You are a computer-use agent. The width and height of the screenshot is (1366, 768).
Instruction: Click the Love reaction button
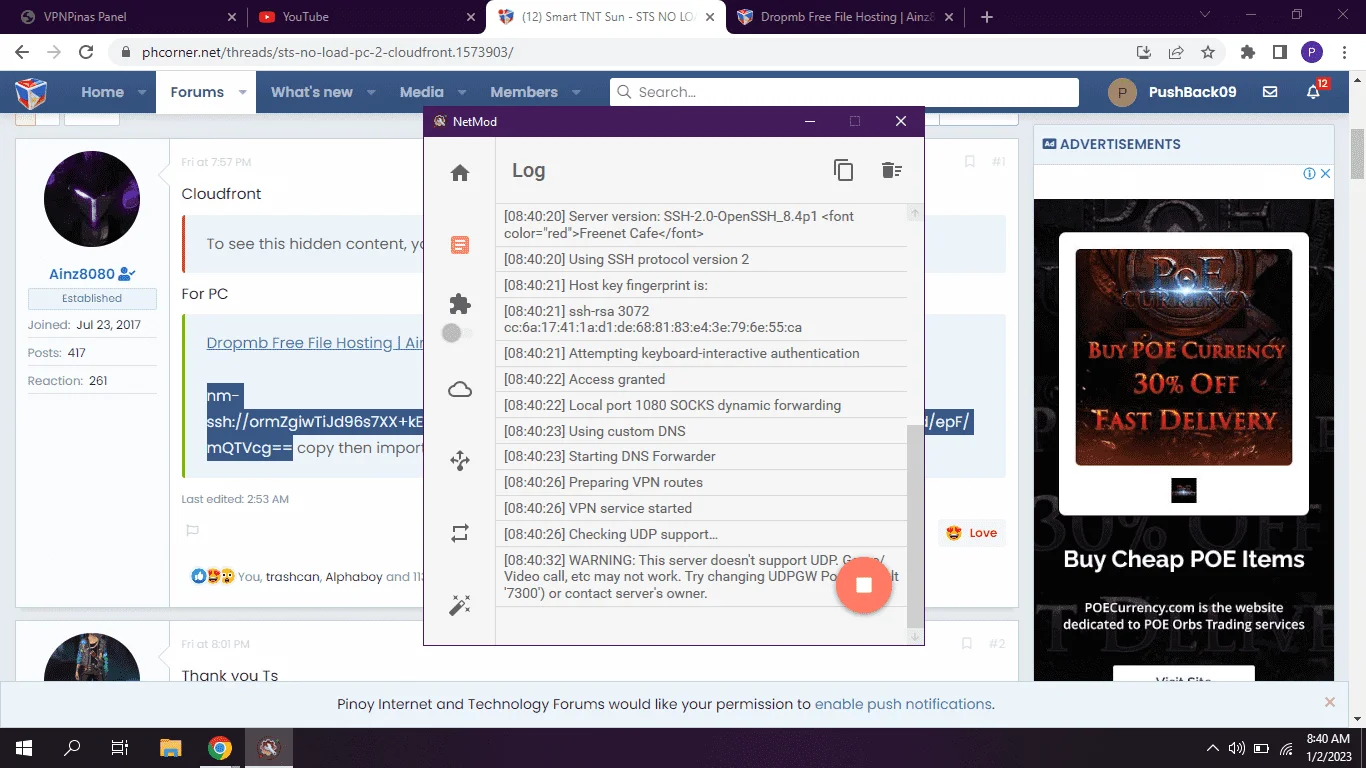(x=972, y=533)
